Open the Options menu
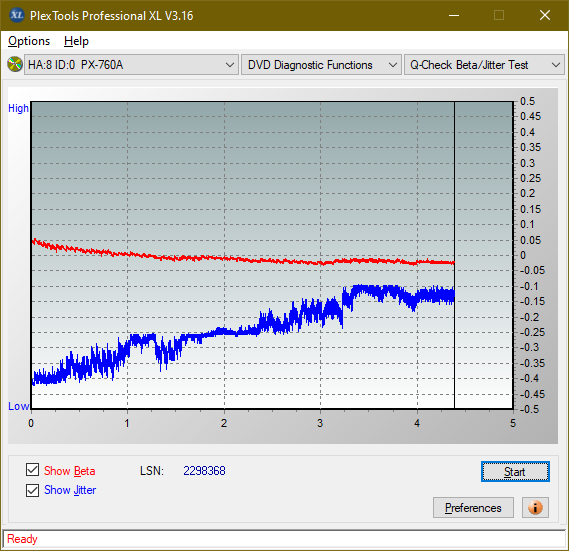 coord(29,41)
